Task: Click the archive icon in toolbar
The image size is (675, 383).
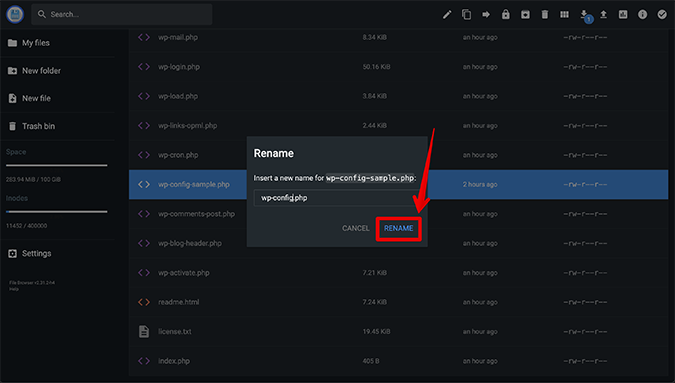Action: point(525,15)
